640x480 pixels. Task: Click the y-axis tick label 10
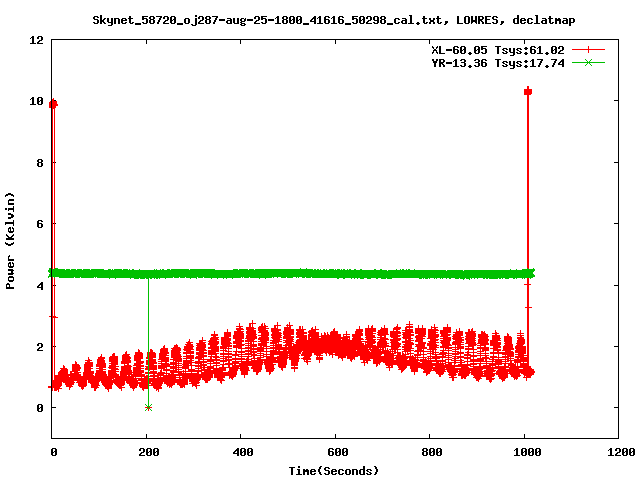(x=36, y=101)
